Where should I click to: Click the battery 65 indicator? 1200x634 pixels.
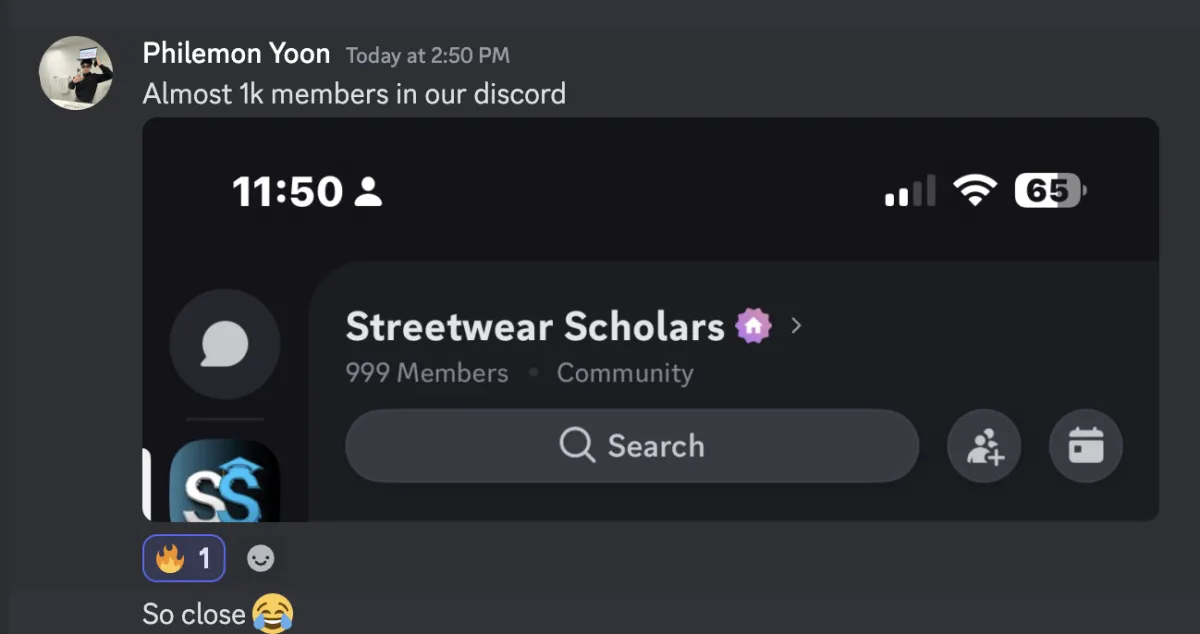click(x=1050, y=190)
